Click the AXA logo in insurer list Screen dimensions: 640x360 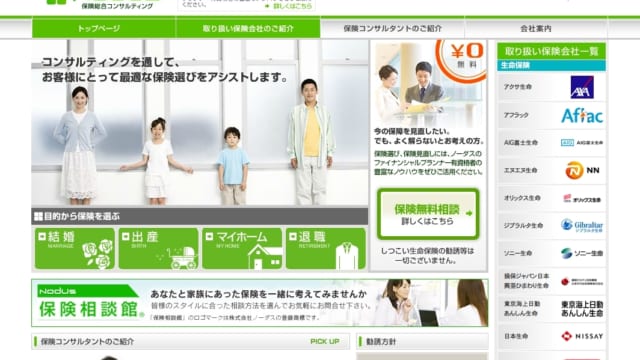tap(582, 87)
